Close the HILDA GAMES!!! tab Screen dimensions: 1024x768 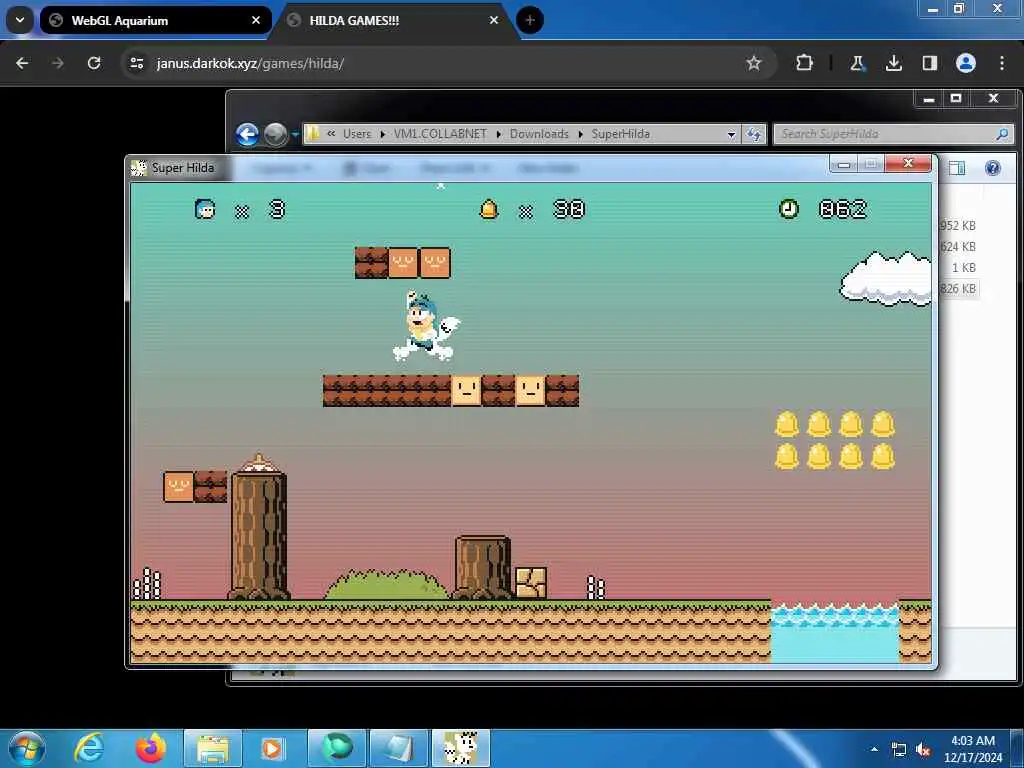click(x=494, y=20)
